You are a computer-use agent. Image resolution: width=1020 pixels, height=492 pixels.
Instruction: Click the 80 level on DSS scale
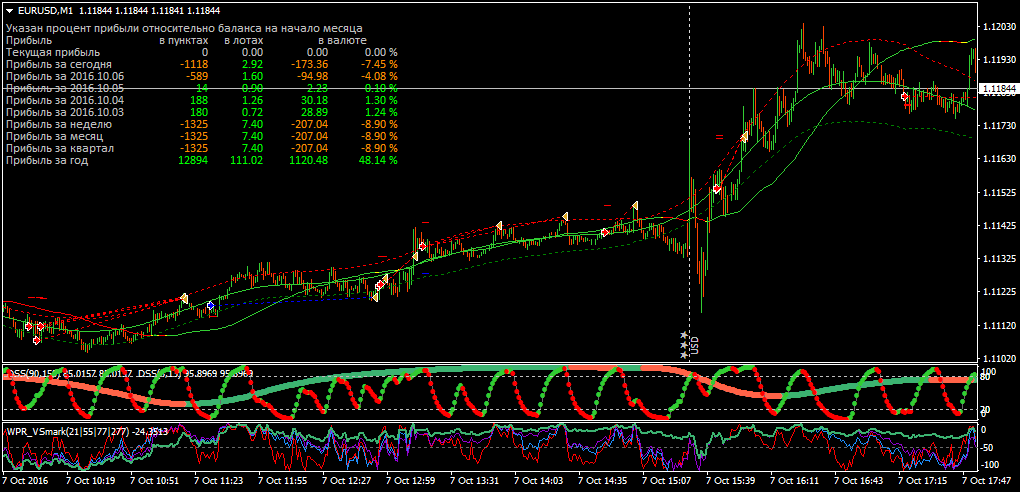tap(986, 378)
